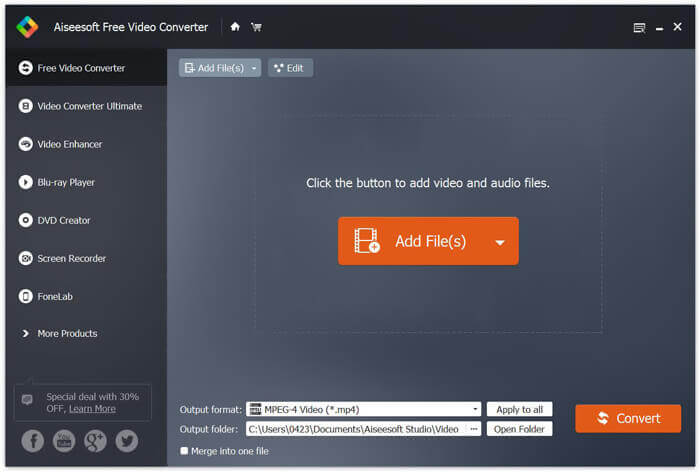This screenshot has width=700, height=472.
Task: Enable Merge into one file checkbox
Action: (x=184, y=451)
